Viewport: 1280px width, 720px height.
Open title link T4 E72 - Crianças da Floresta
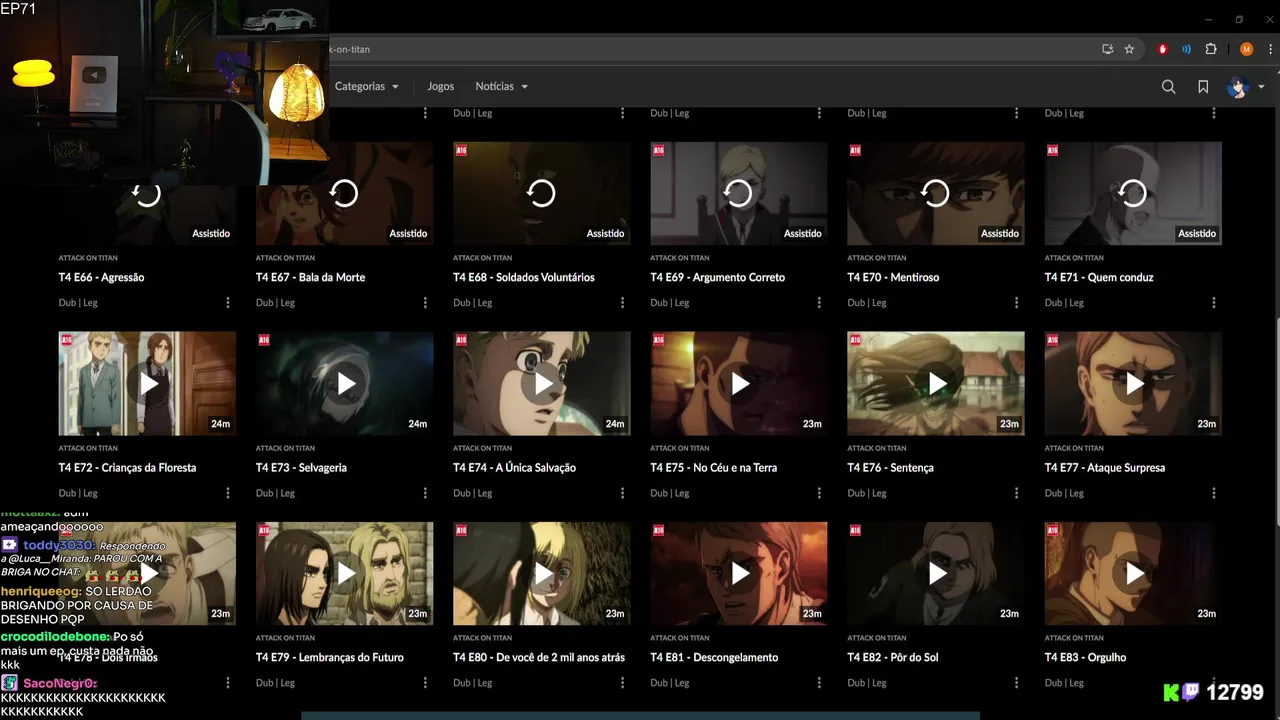click(x=127, y=468)
